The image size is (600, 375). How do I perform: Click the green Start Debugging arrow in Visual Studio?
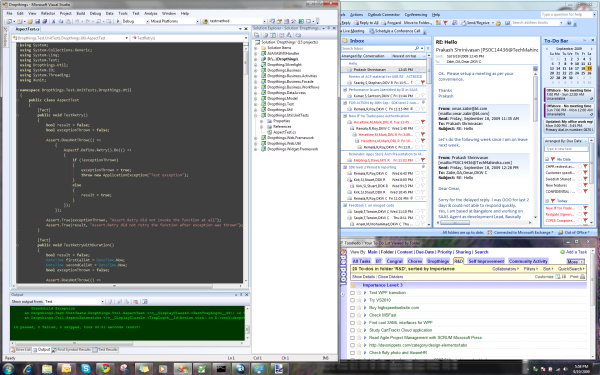118,21
